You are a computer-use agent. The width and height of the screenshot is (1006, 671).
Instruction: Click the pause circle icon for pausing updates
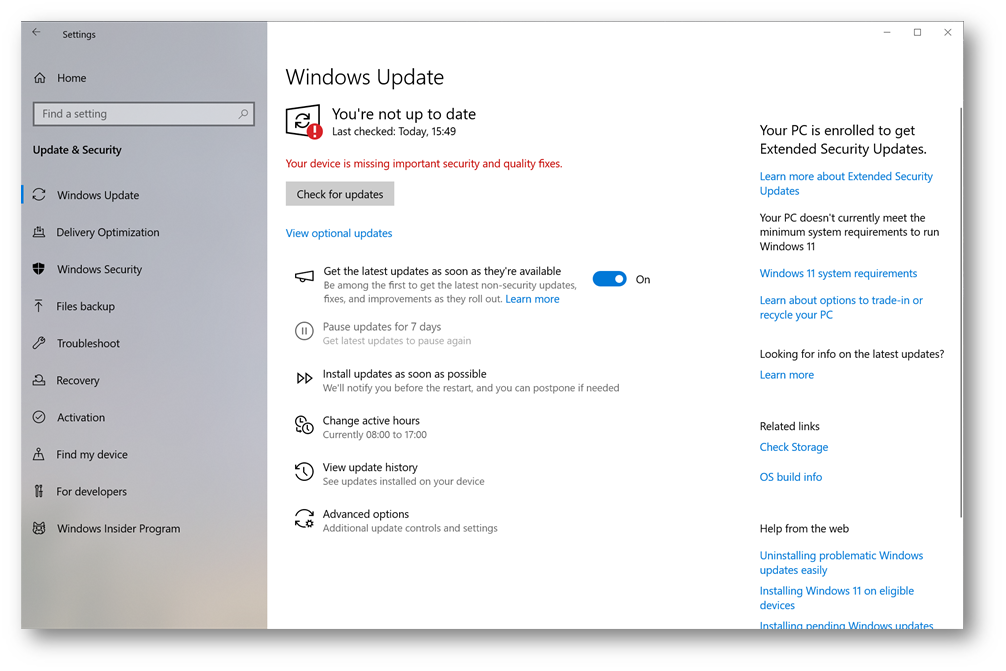[304, 331]
